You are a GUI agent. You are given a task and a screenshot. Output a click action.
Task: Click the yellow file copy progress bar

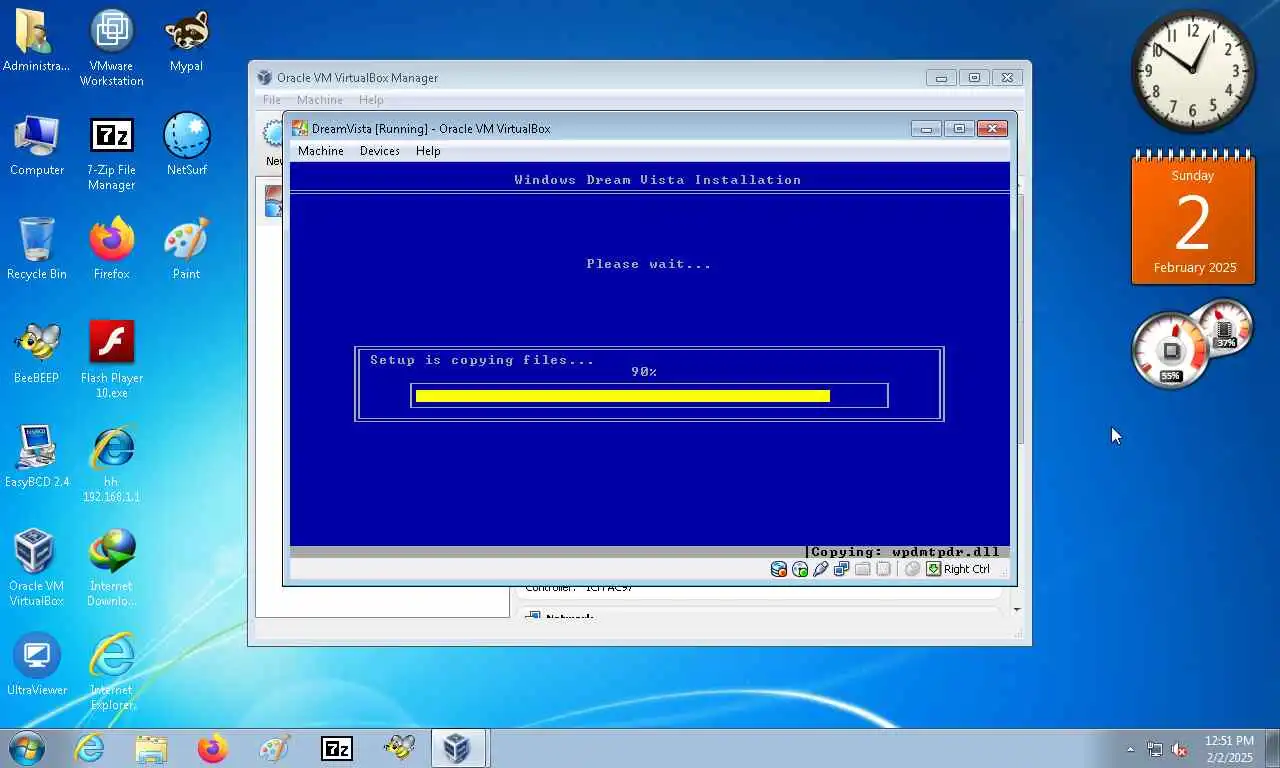(623, 396)
